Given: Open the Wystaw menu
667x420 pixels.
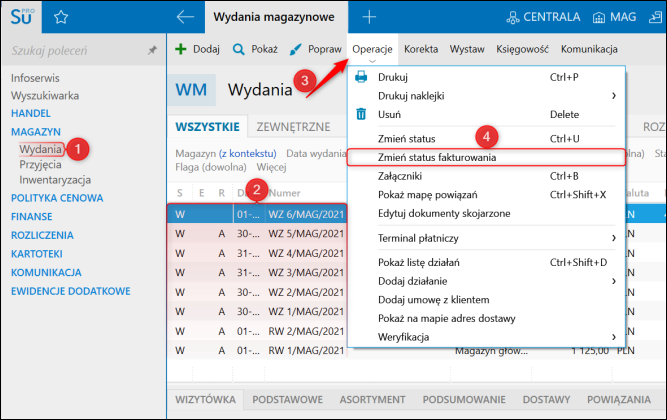Looking at the screenshot, I should point(467,49).
